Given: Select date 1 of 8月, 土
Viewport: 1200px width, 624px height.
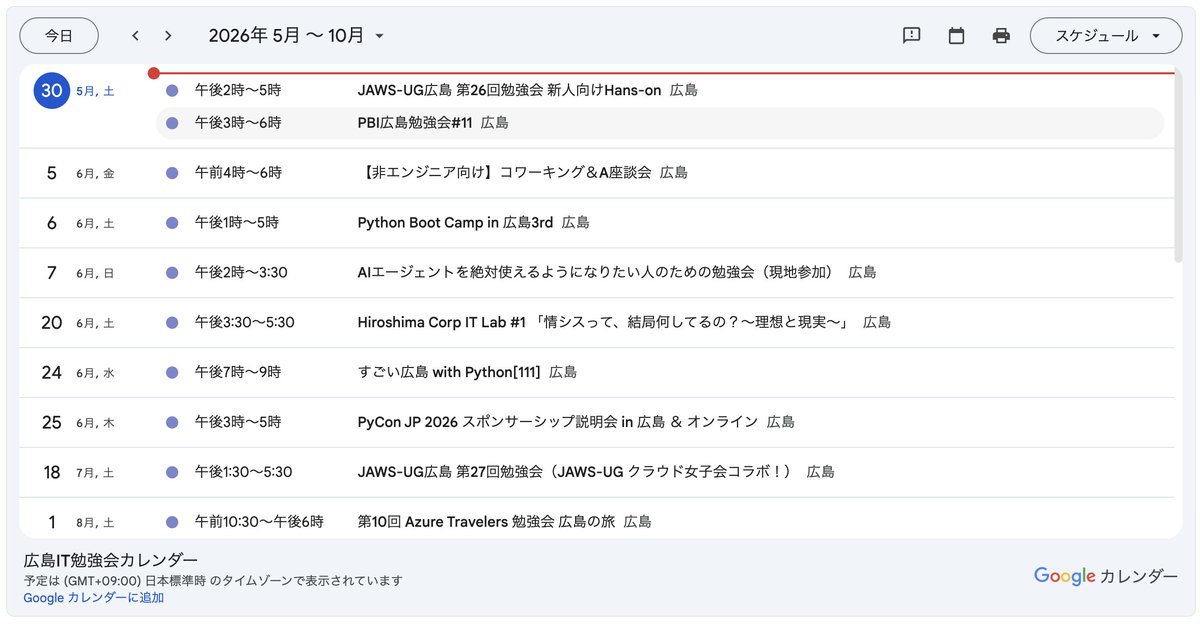Looking at the screenshot, I should click(x=51, y=522).
